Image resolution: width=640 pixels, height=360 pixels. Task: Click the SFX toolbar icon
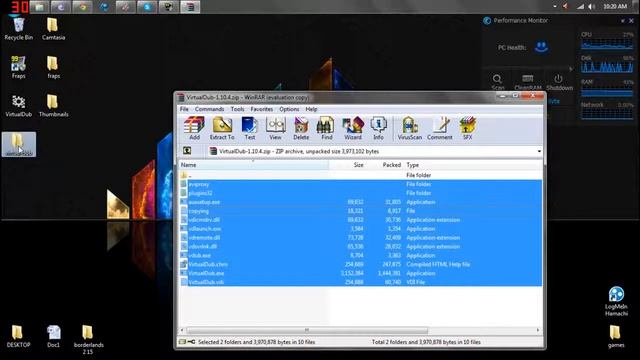467,128
